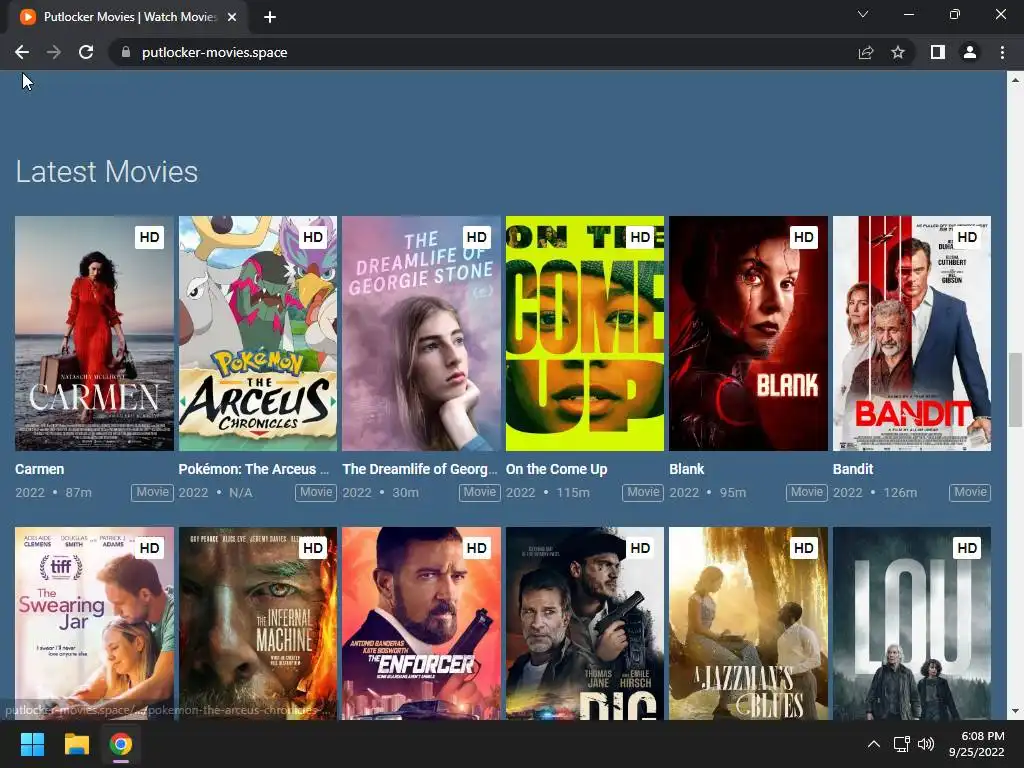Open The Swearing Jar poster
Viewport: 1024px width, 768px height.
[x=94, y=624]
